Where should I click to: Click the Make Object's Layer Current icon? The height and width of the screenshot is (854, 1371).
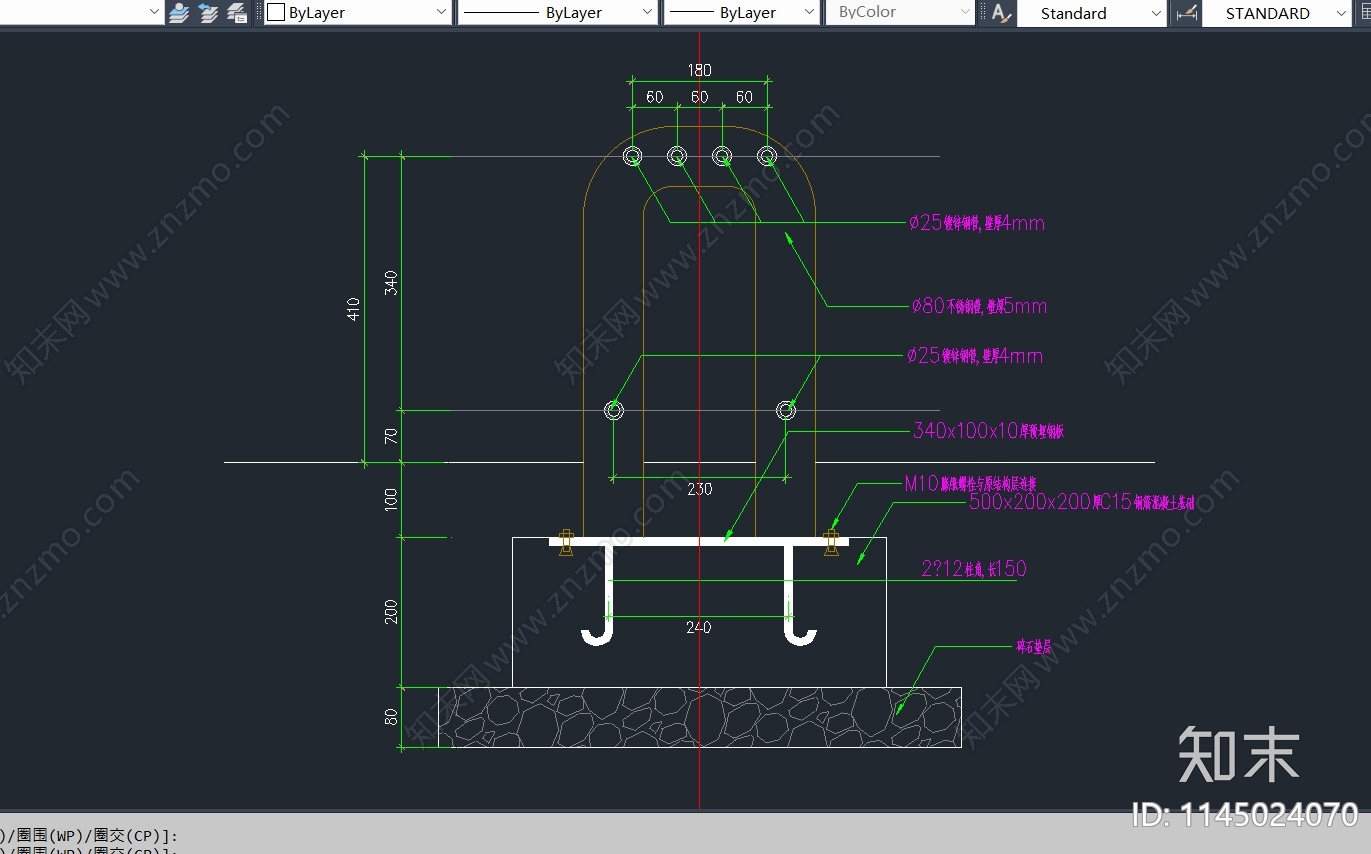179,13
